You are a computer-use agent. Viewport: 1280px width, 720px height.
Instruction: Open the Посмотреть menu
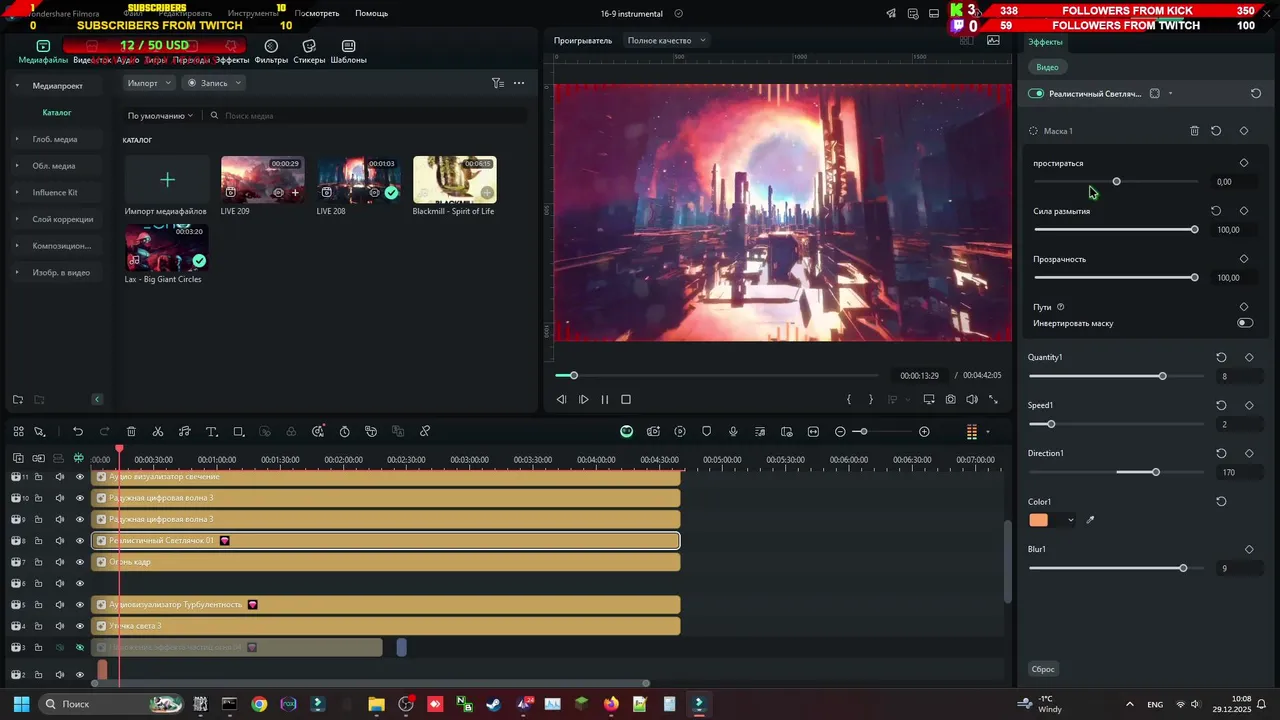click(x=317, y=14)
